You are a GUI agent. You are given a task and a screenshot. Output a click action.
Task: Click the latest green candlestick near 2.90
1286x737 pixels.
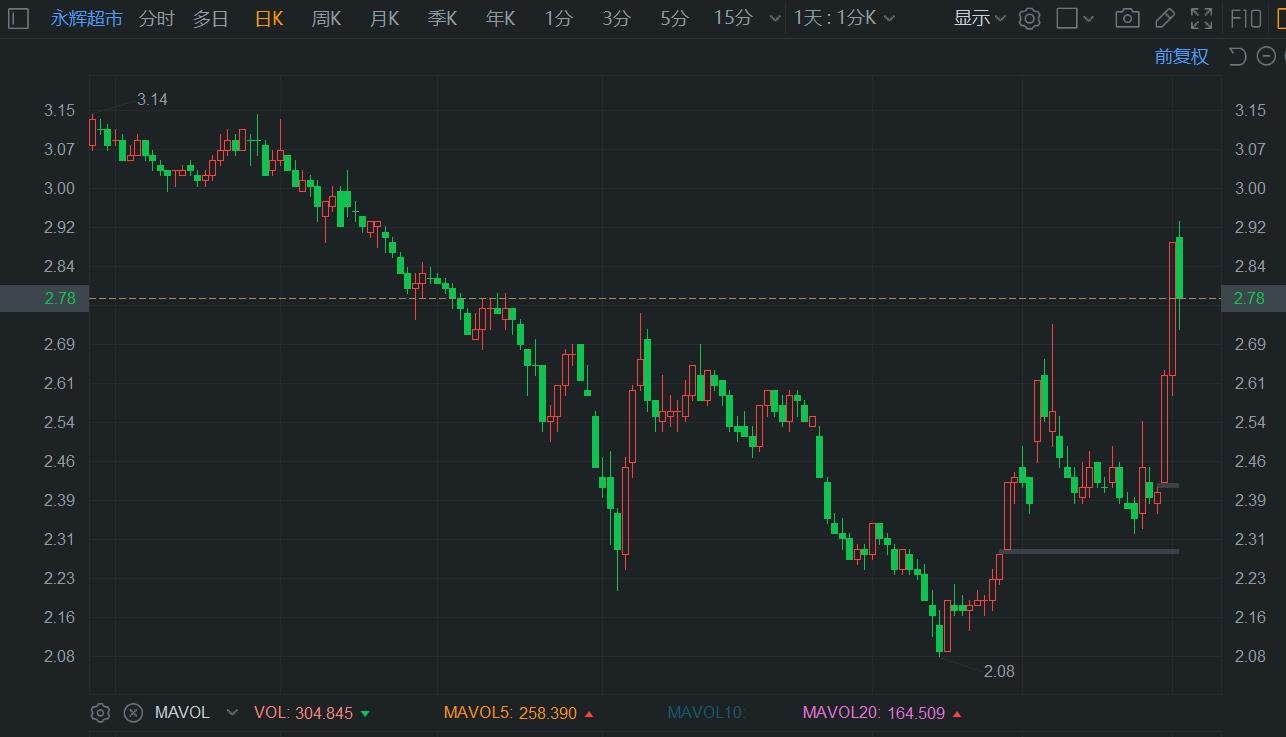tap(1180, 267)
